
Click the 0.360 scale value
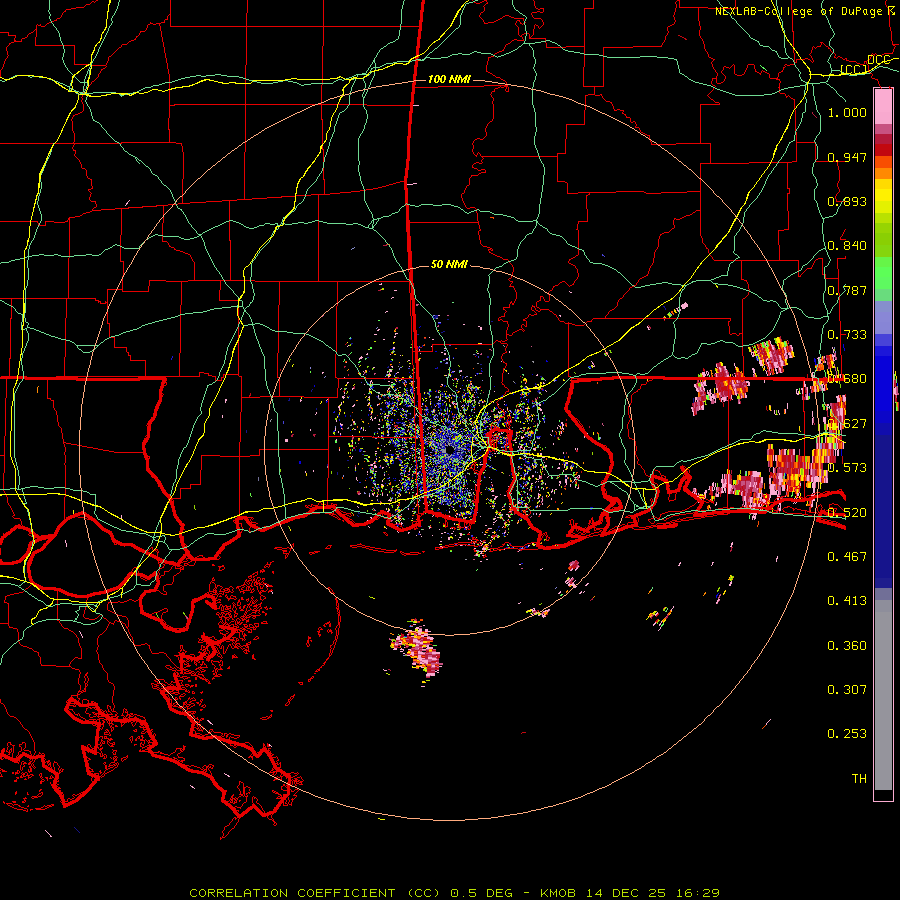coord(847,646)
